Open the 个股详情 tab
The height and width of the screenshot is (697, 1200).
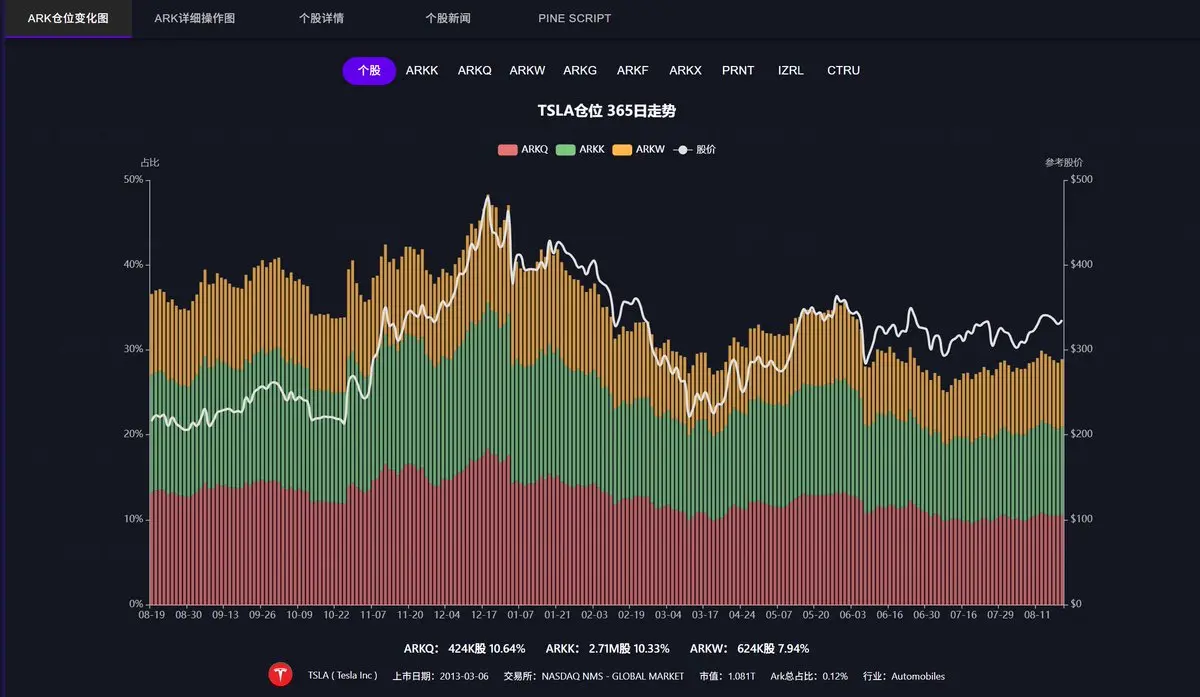321,18
